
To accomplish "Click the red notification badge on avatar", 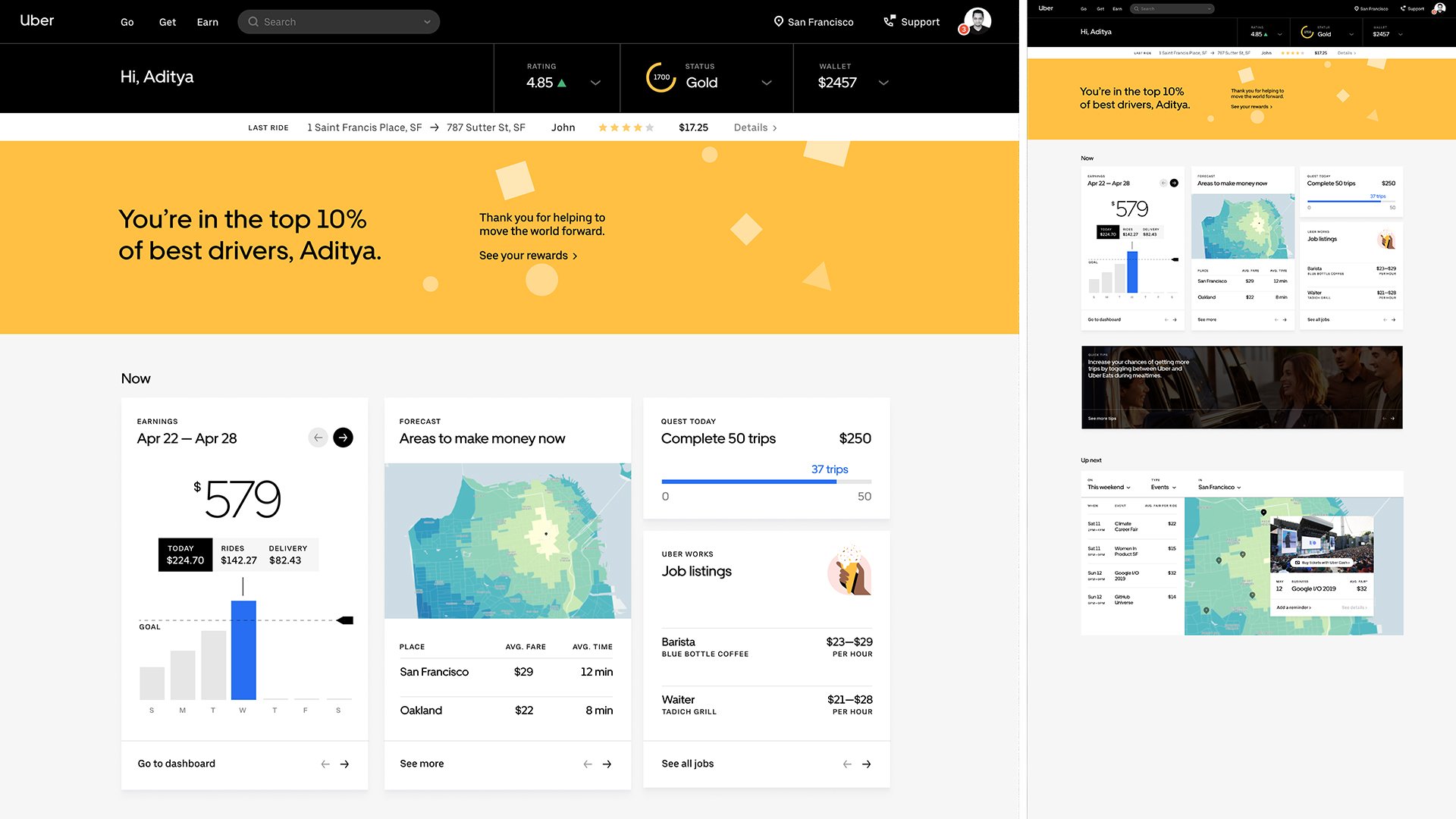I will (963, 30).
